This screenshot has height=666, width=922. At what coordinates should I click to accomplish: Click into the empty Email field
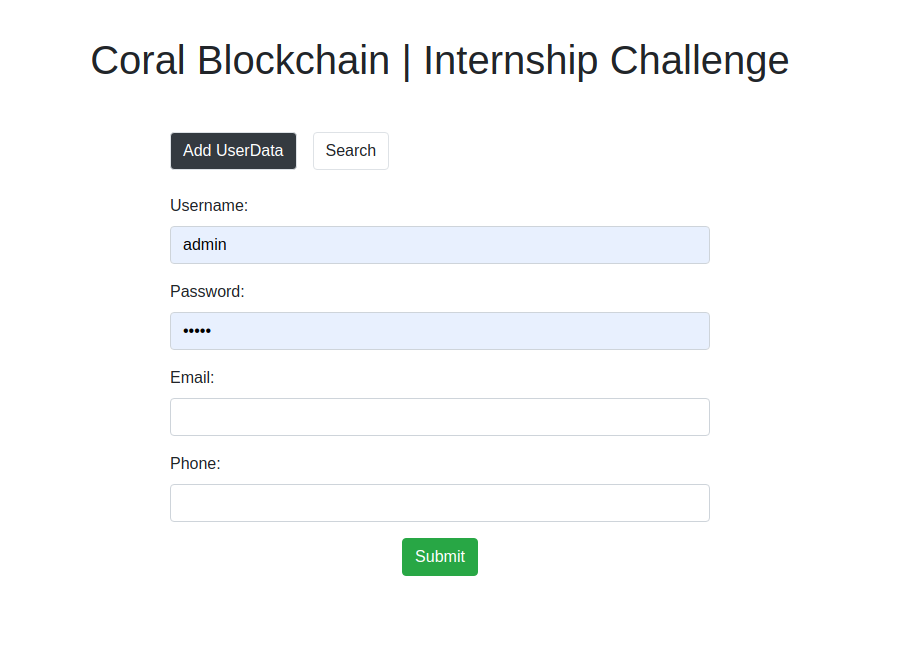click(440, 417)
